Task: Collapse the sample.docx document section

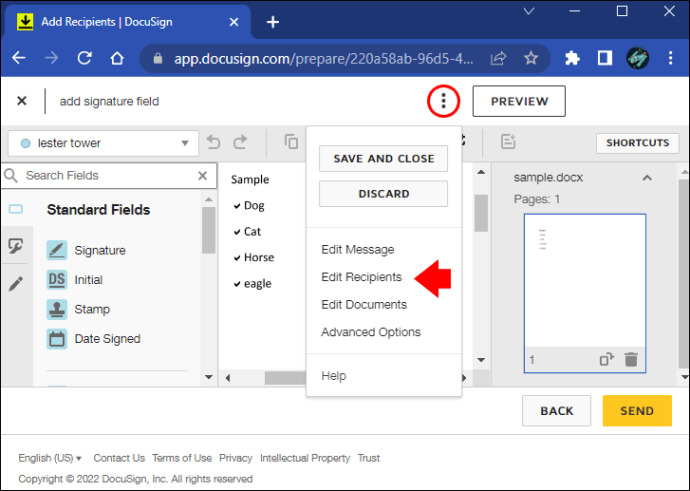Action: click(x=647, y=178)
